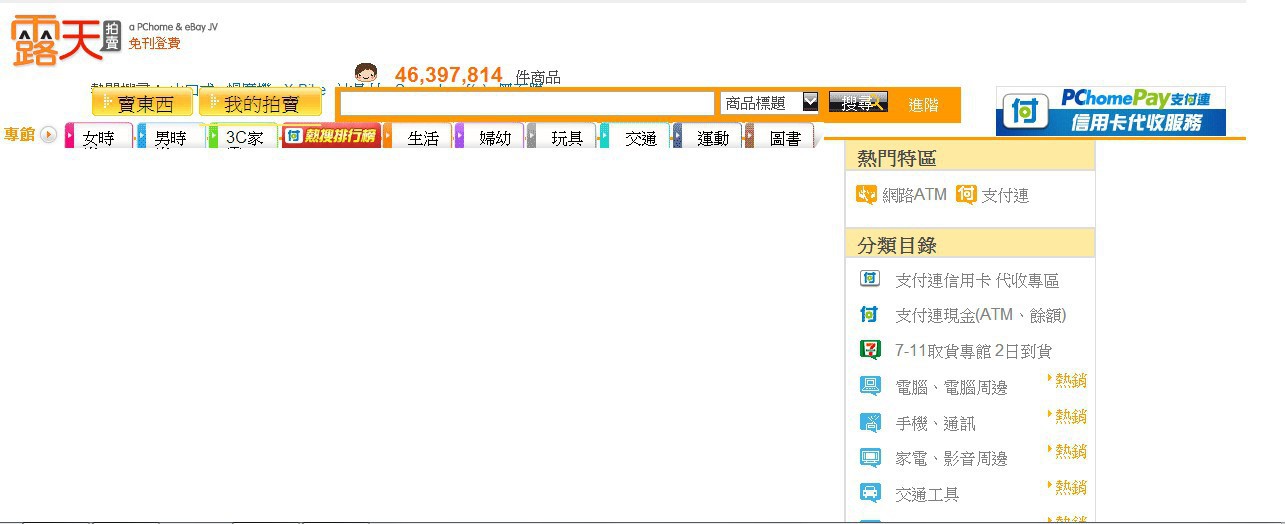1285x524 pixels.
Task: Open the 生活 category tab
Action: coord(418,137)
